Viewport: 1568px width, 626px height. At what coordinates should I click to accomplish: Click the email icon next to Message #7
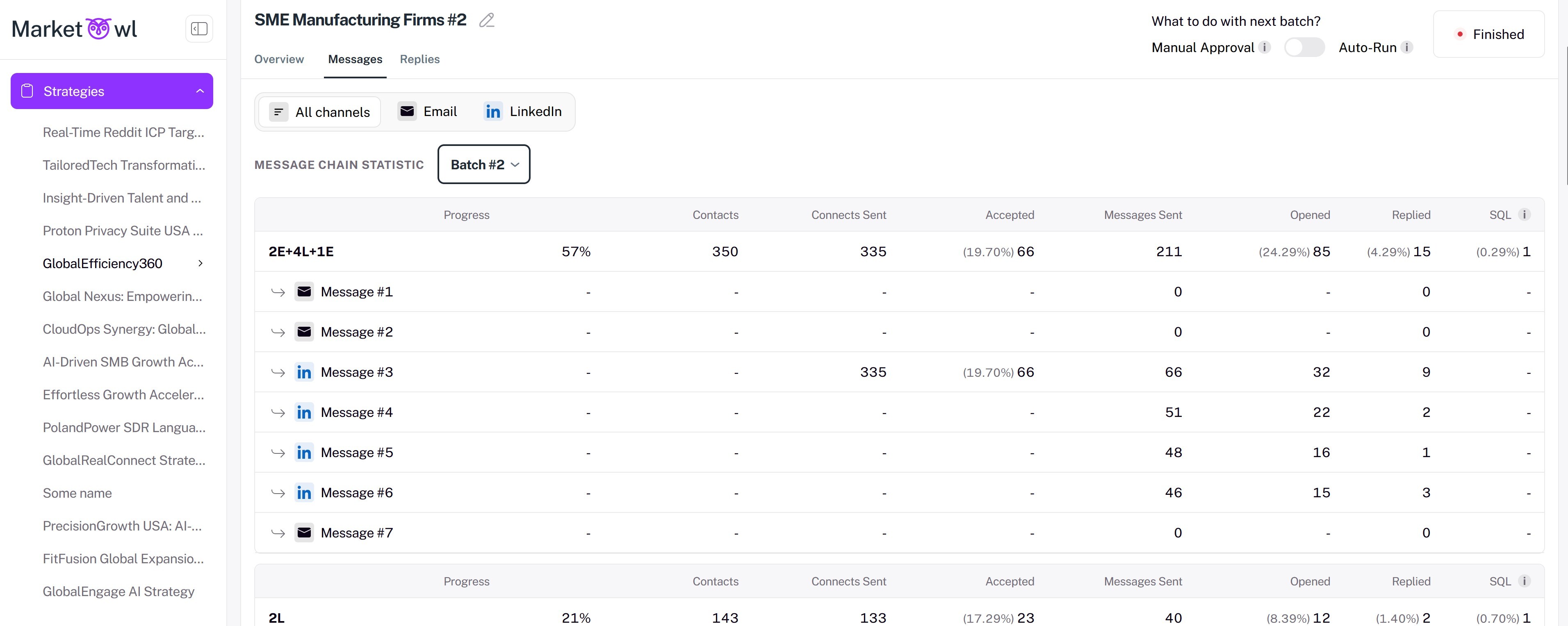tap(304, 532)
